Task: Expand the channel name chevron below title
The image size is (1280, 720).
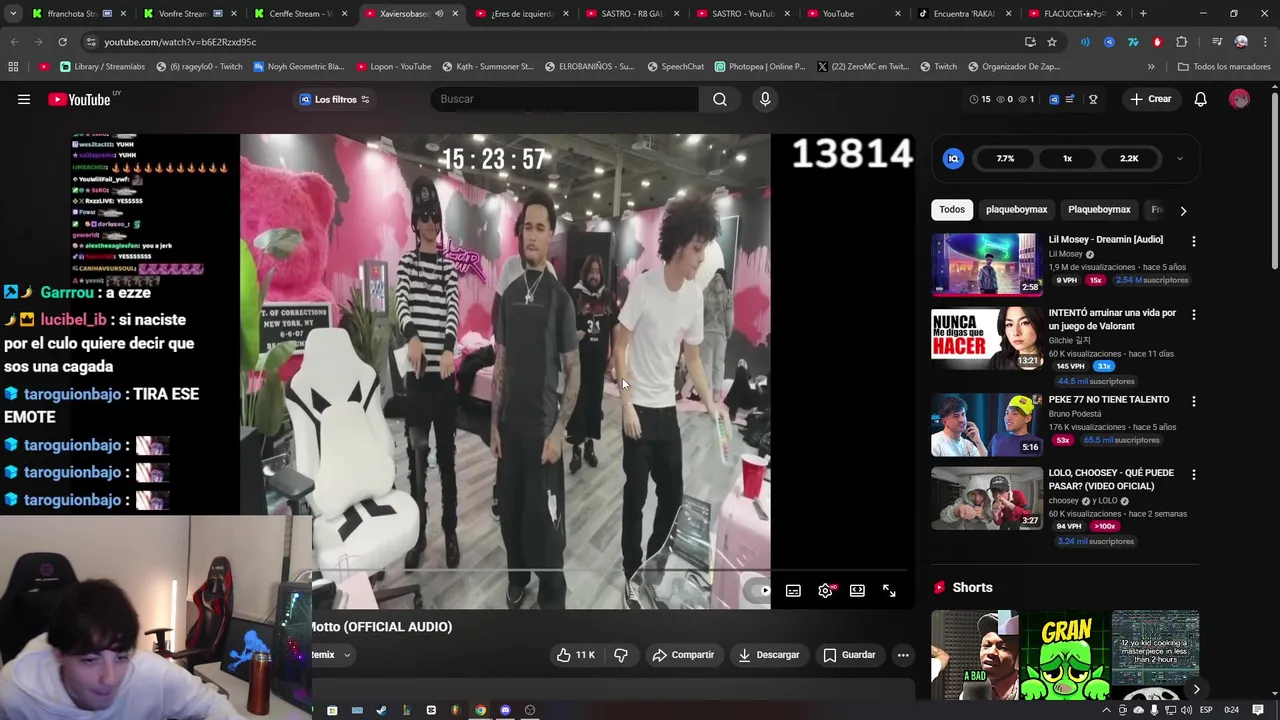Action: coord(347,655)
